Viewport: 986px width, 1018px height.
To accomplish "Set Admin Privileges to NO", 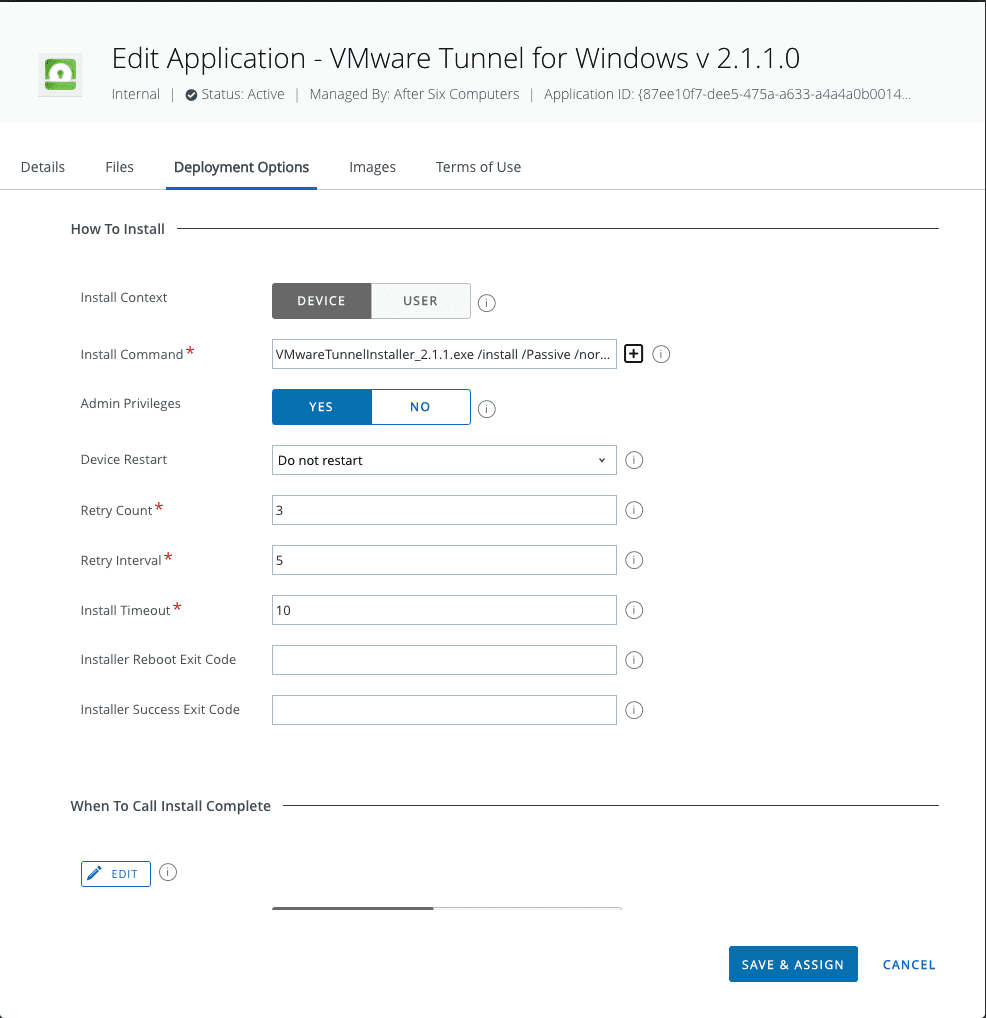I will click(420, 407).
